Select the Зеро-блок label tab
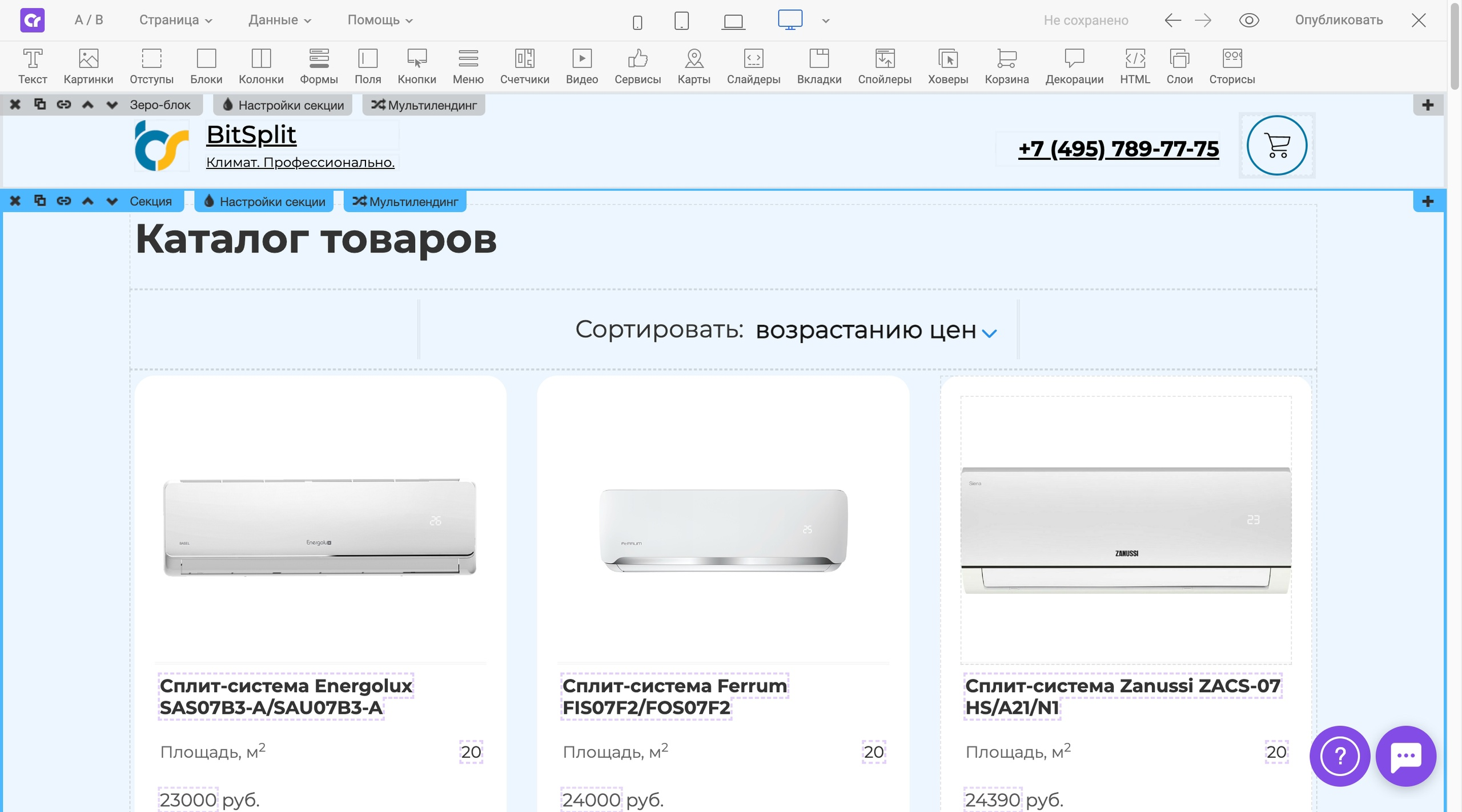Viewport: 1462px width, 812px height. click(x=160, y=105)
